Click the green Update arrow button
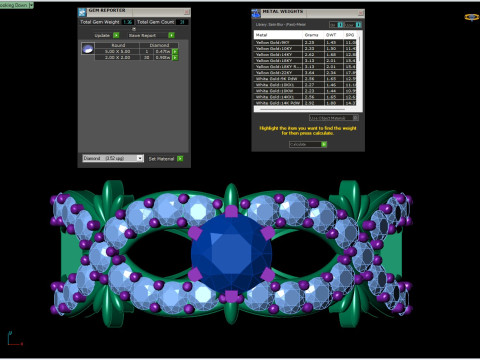Screen dimensions: 480x360 tap(116, 35)
